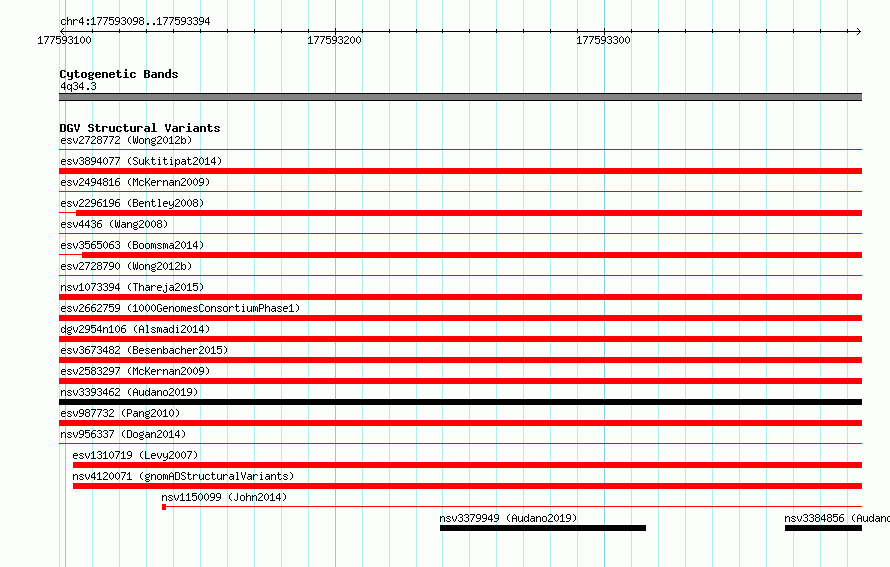This screenshot has width=890, height=567.
Task: Open the esv3894077 (Suktitipat2014) variant label
Action: click(141, 161)
